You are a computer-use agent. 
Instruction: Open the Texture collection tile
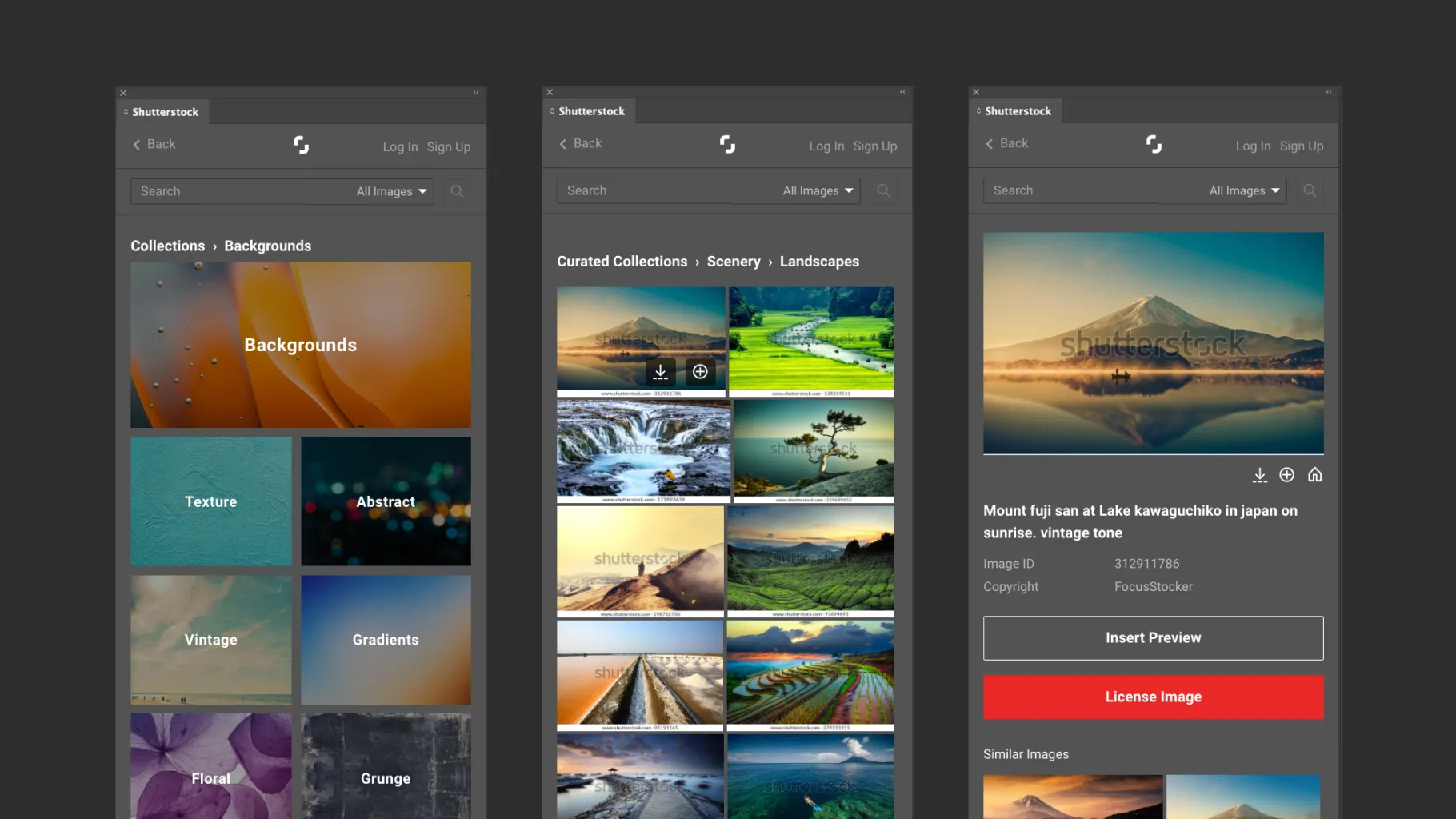[211, 501]
